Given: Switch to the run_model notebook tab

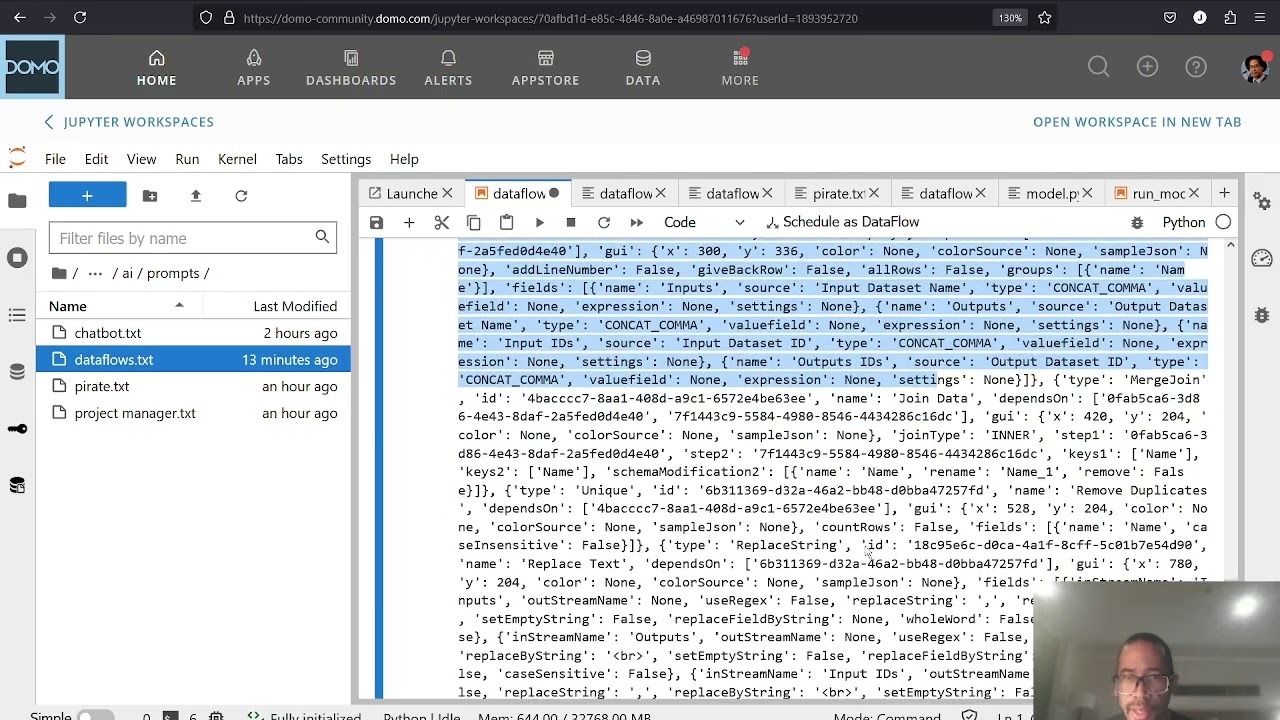Looking at the screenshot, I should pos(1158,194).
